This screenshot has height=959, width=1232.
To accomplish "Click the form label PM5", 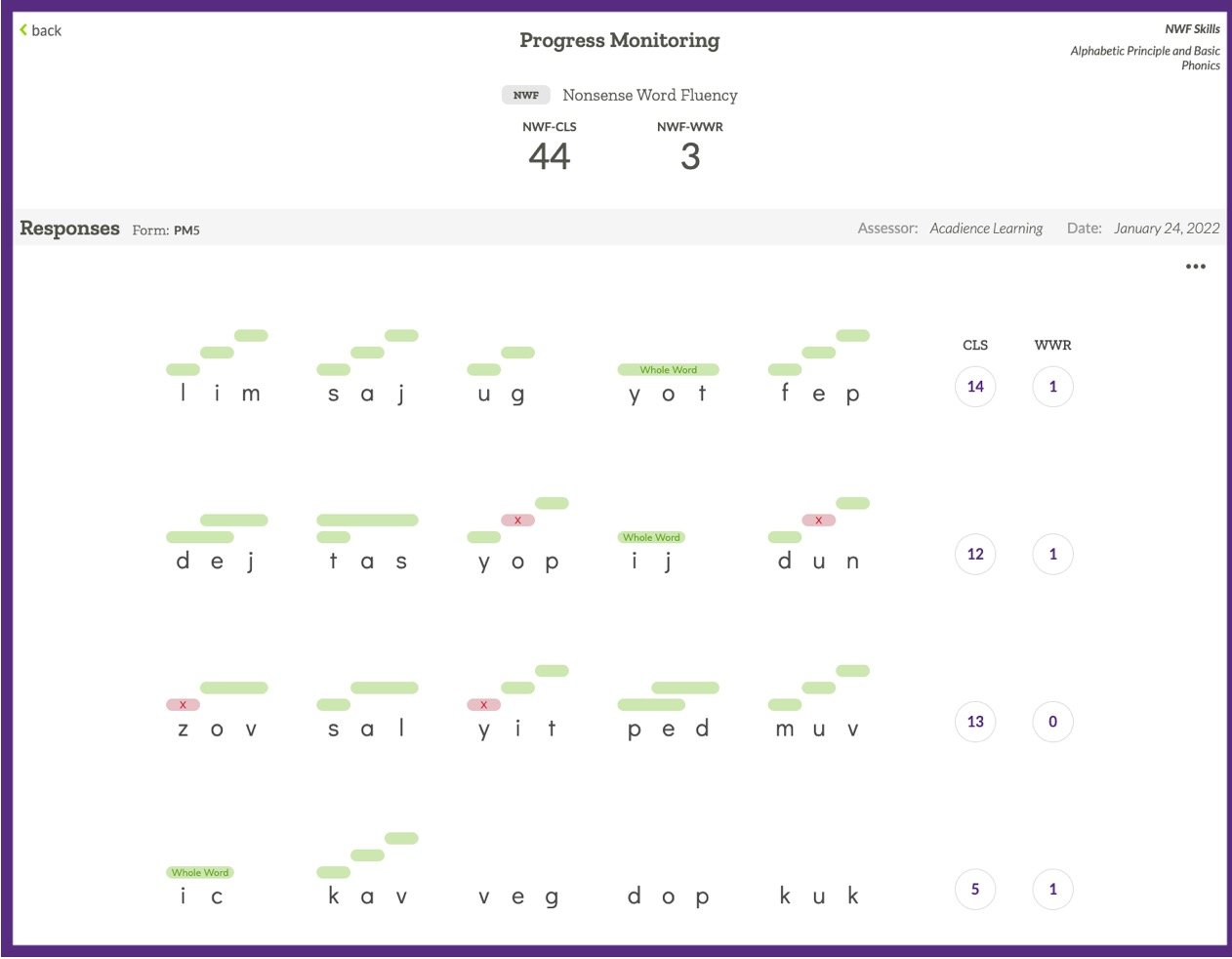I will point(185,230).
